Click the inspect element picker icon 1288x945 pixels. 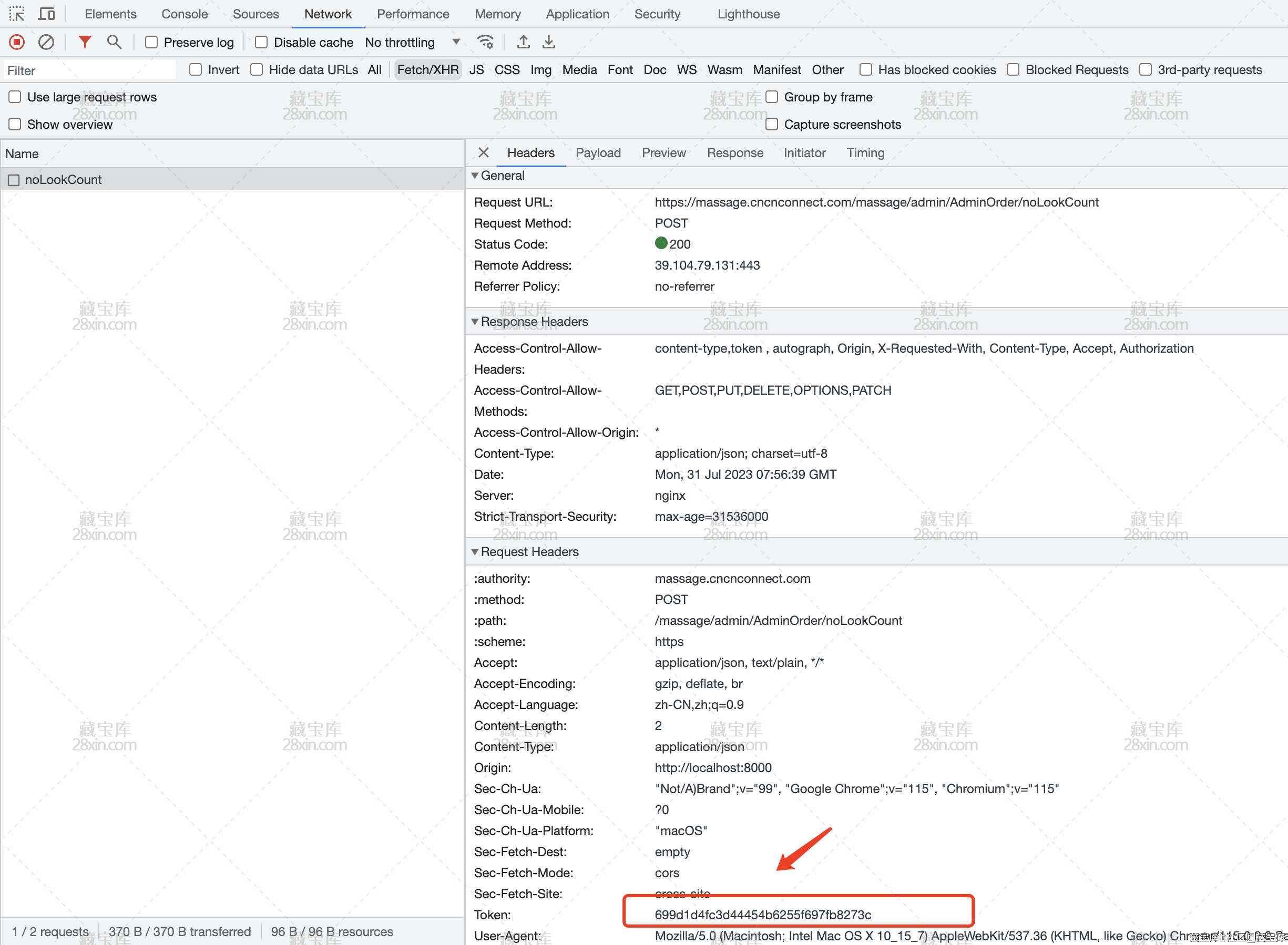click(17, 14)
